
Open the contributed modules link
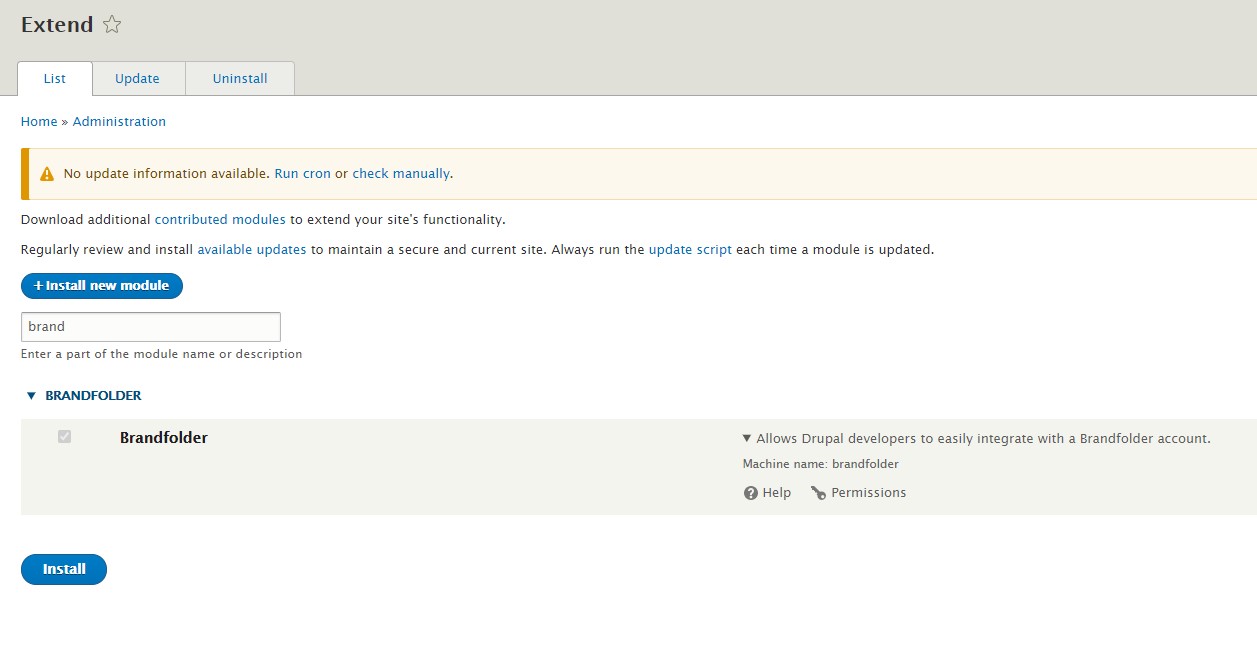pyautogui.click(x=220, y=219)
